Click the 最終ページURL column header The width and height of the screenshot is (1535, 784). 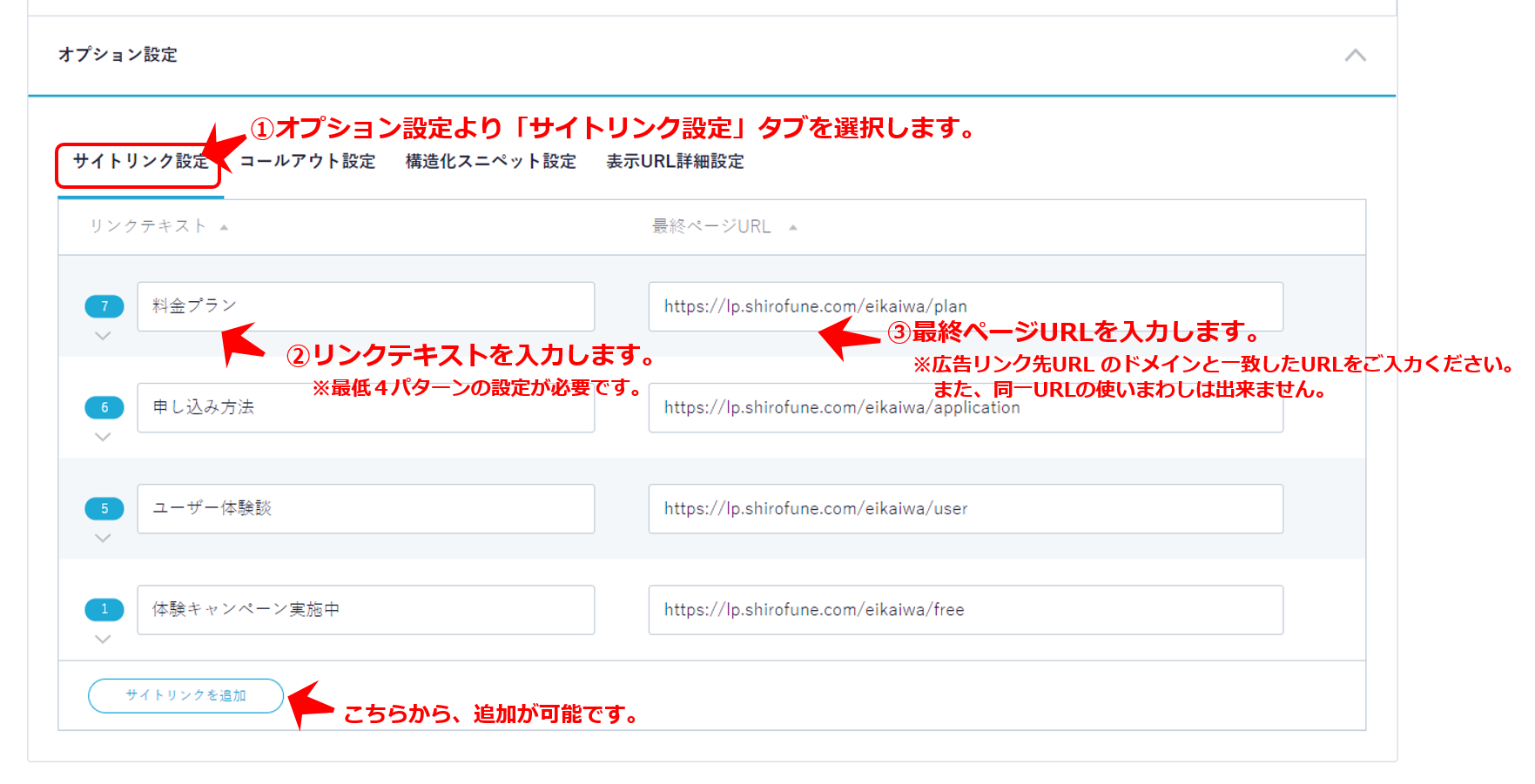711,226
